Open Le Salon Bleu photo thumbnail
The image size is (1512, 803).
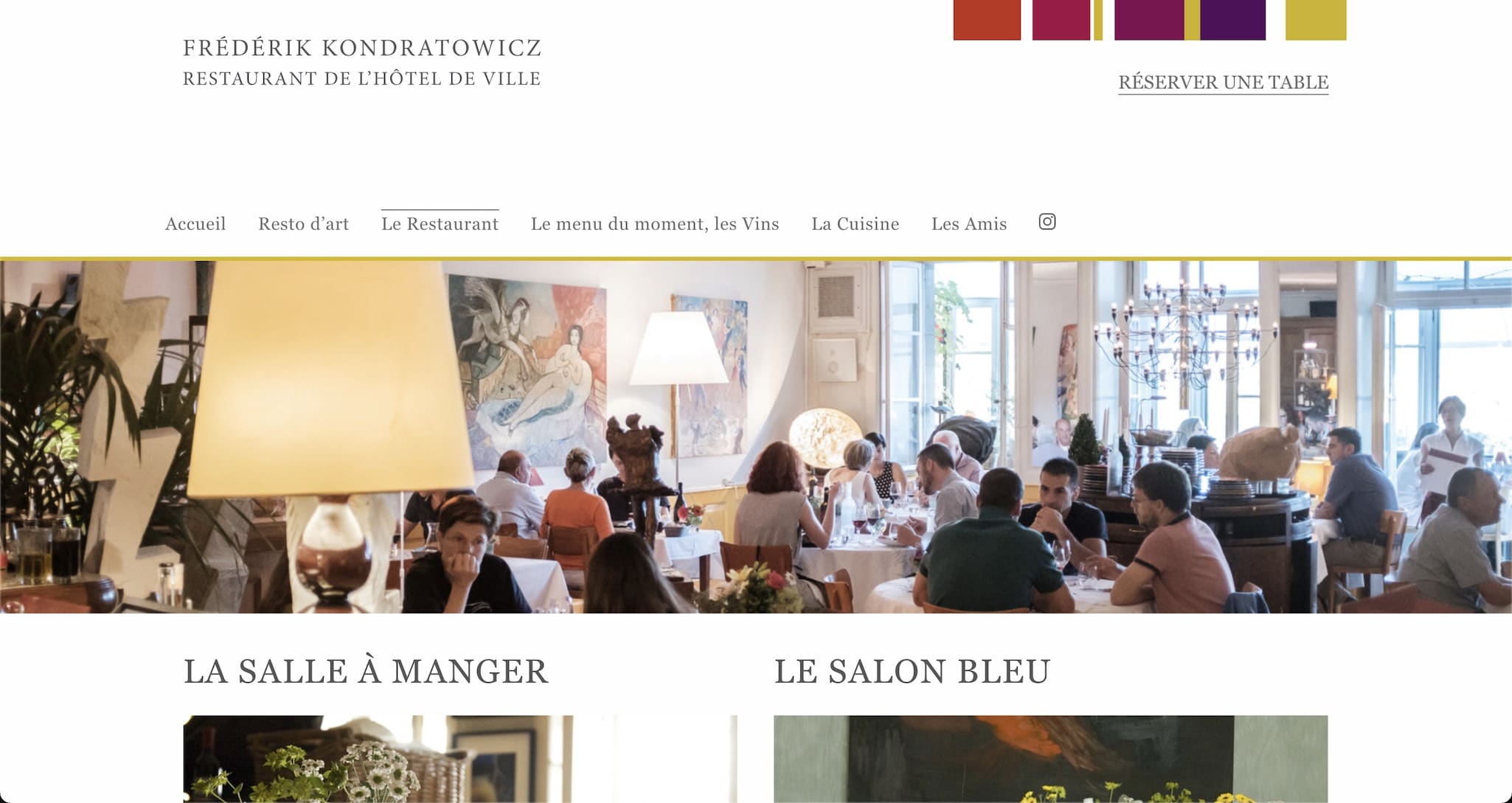coord(1050,759)
